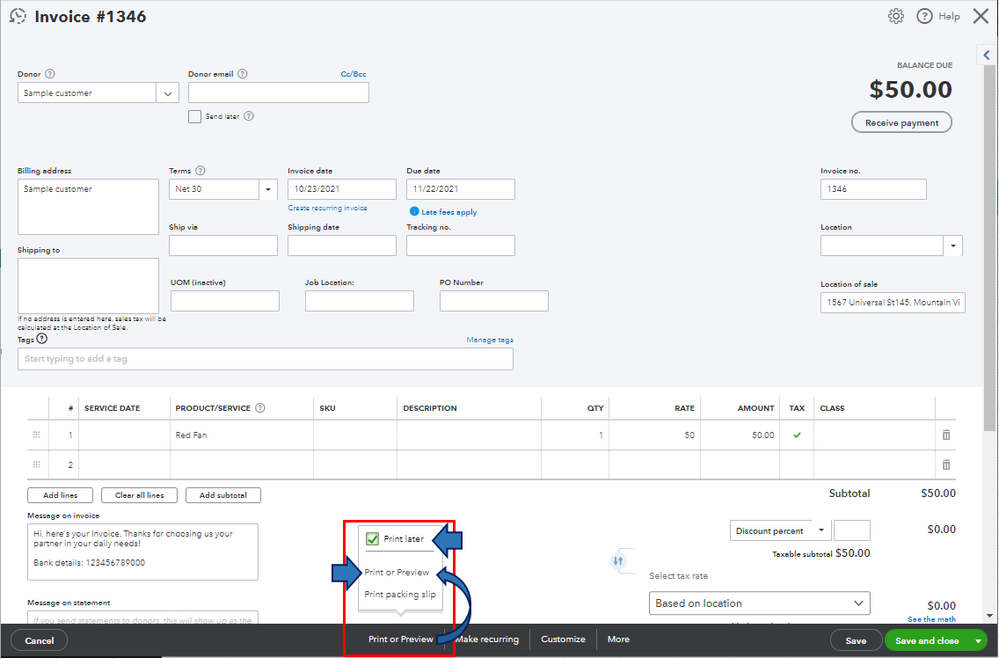Grab the row 2 drag handle icon
Screen dimensions: 999x659
(x=36, y=465)
